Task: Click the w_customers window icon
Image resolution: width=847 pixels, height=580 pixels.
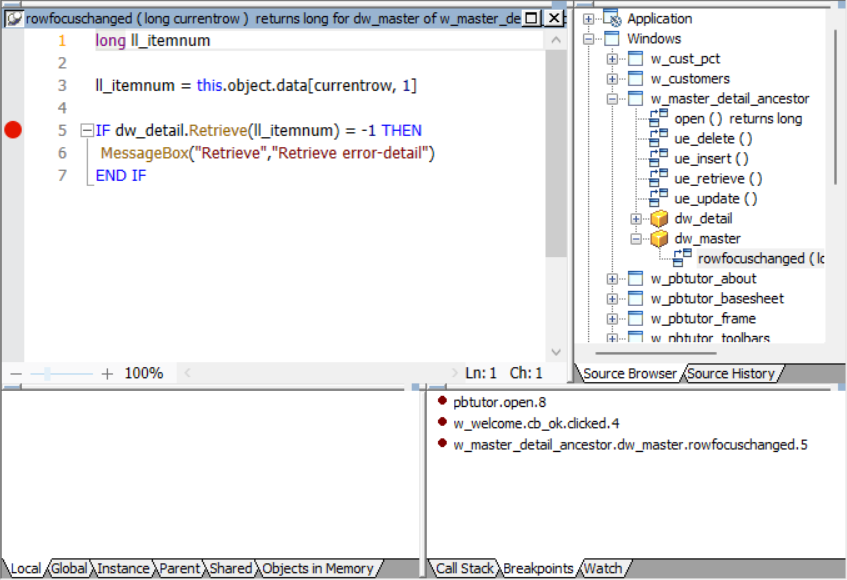Action: (x=635, y=79)
